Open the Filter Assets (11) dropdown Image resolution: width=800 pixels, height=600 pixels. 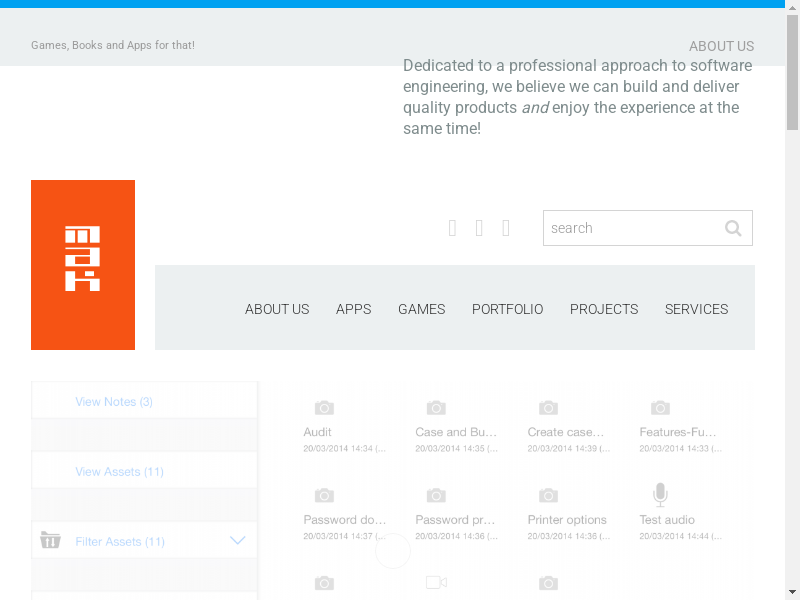click(120, 542)
